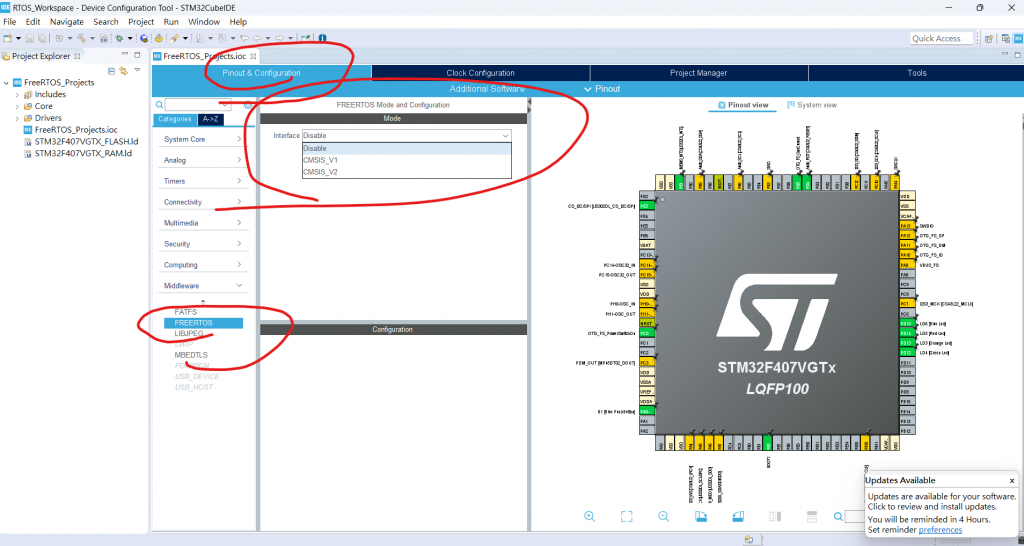Expand the Connectivity category

(x=239, y=202)
